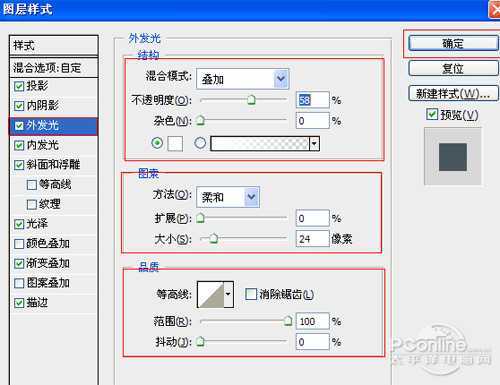Enable the 图案叠加 checkbox

(x=19, y=283)
